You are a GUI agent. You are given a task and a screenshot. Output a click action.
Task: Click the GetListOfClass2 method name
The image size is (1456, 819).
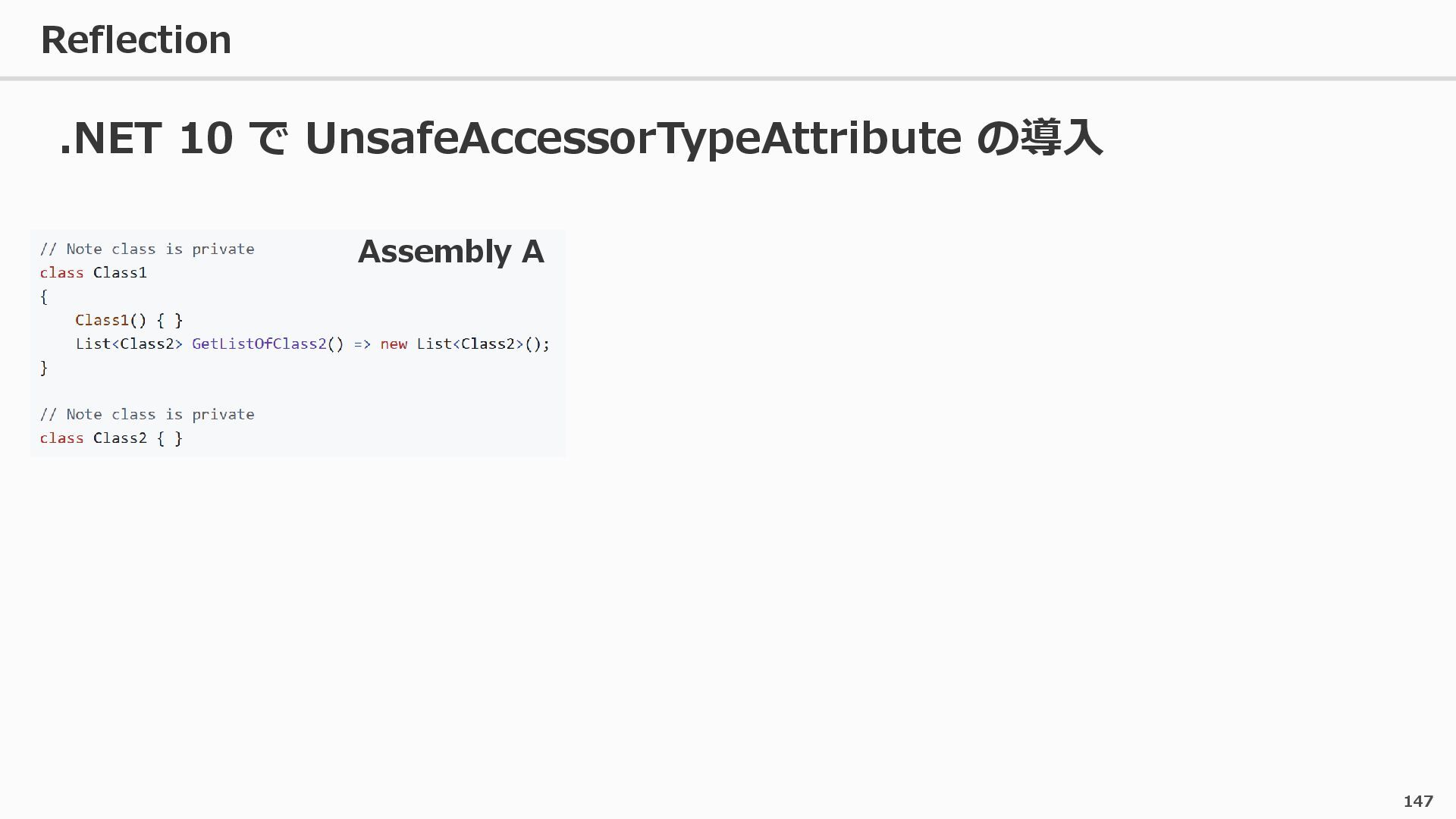click(x=259, y=344)
